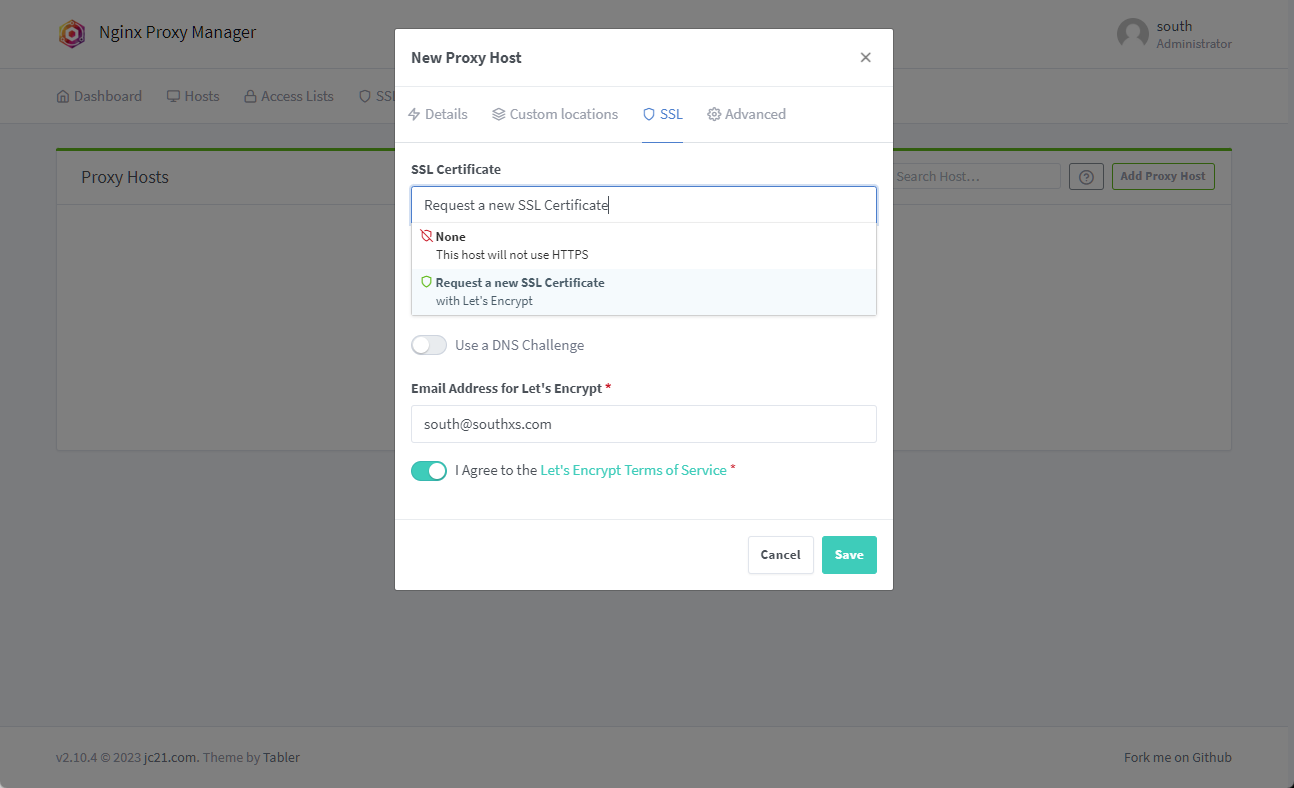Click the Let's Encrypt email address field
This screenshot has width=1294, height=788.
pos(643,424)
